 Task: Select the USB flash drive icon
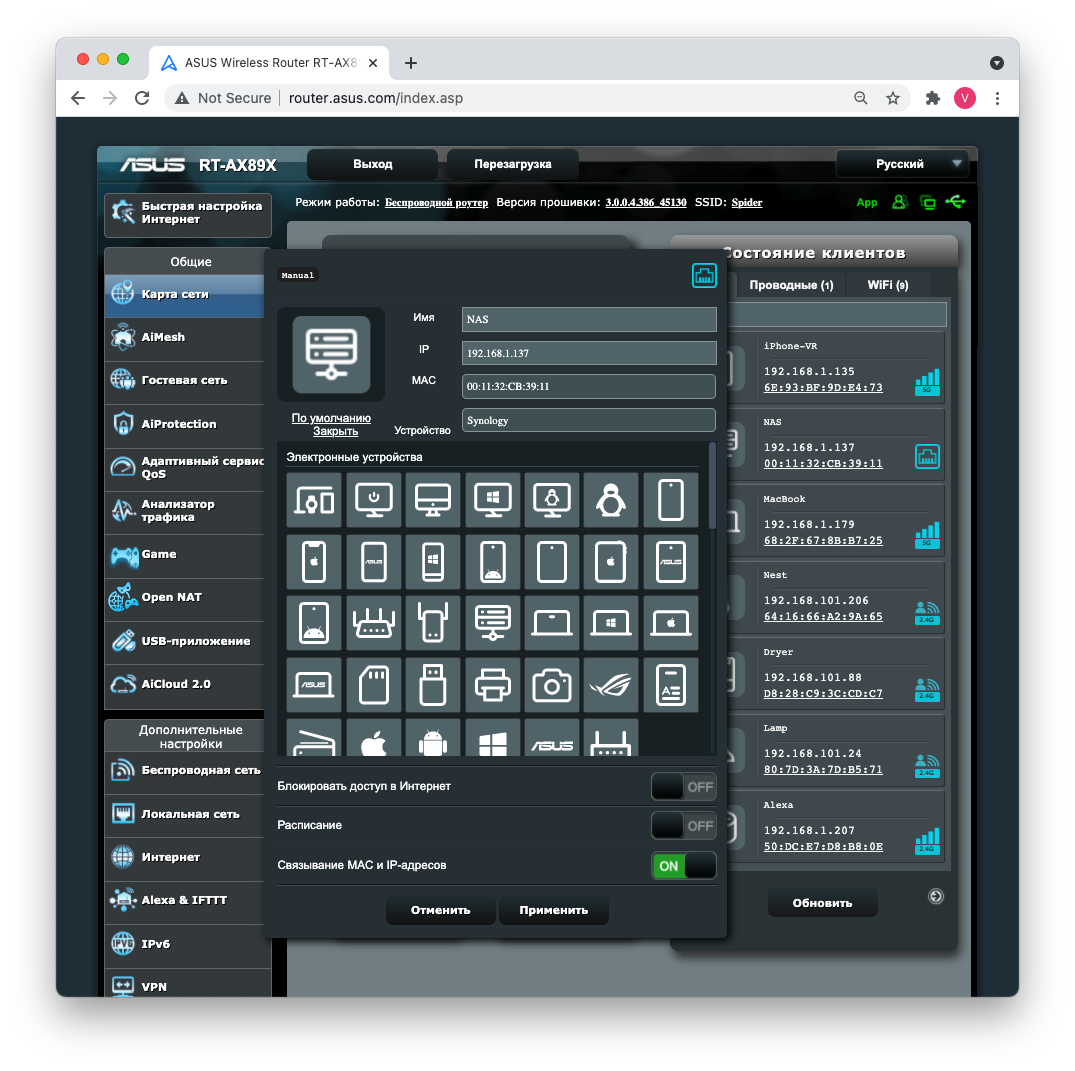[433, 684]
